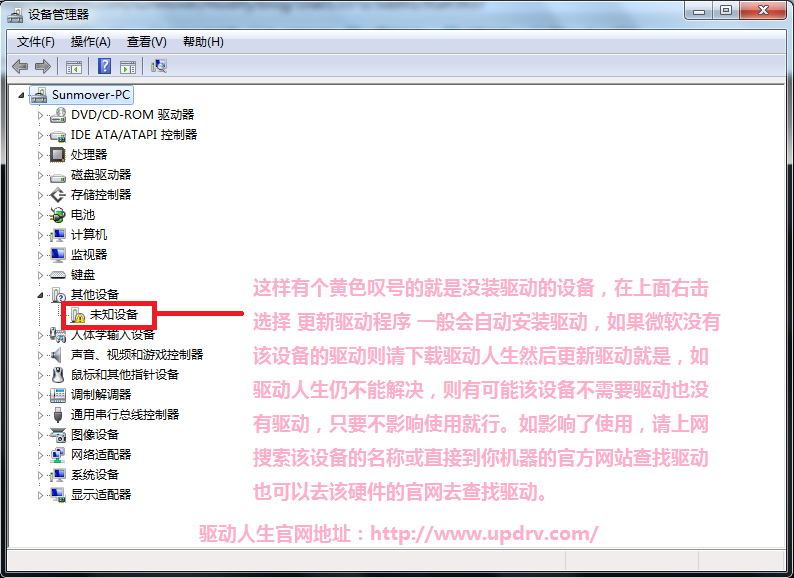The image size is (794, 578).
Task: Click the blue Help question mark icon
Action: click(x=104, y=66)
